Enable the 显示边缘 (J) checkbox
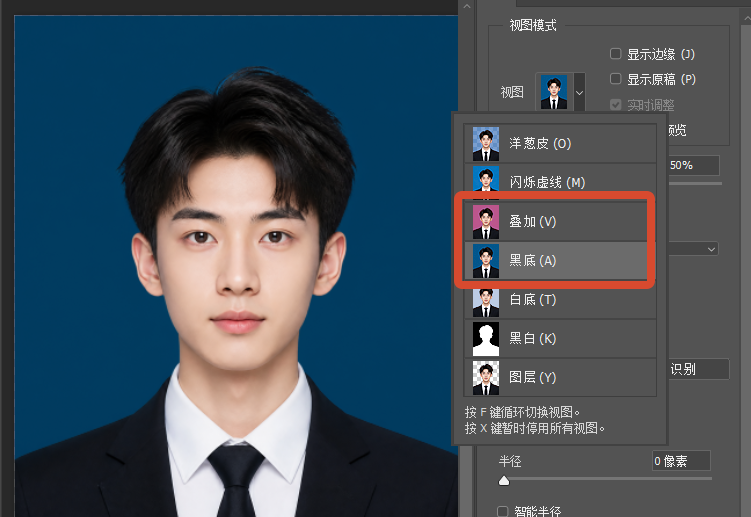This screenshot has width=751, height=517. [x=615, y=53]
